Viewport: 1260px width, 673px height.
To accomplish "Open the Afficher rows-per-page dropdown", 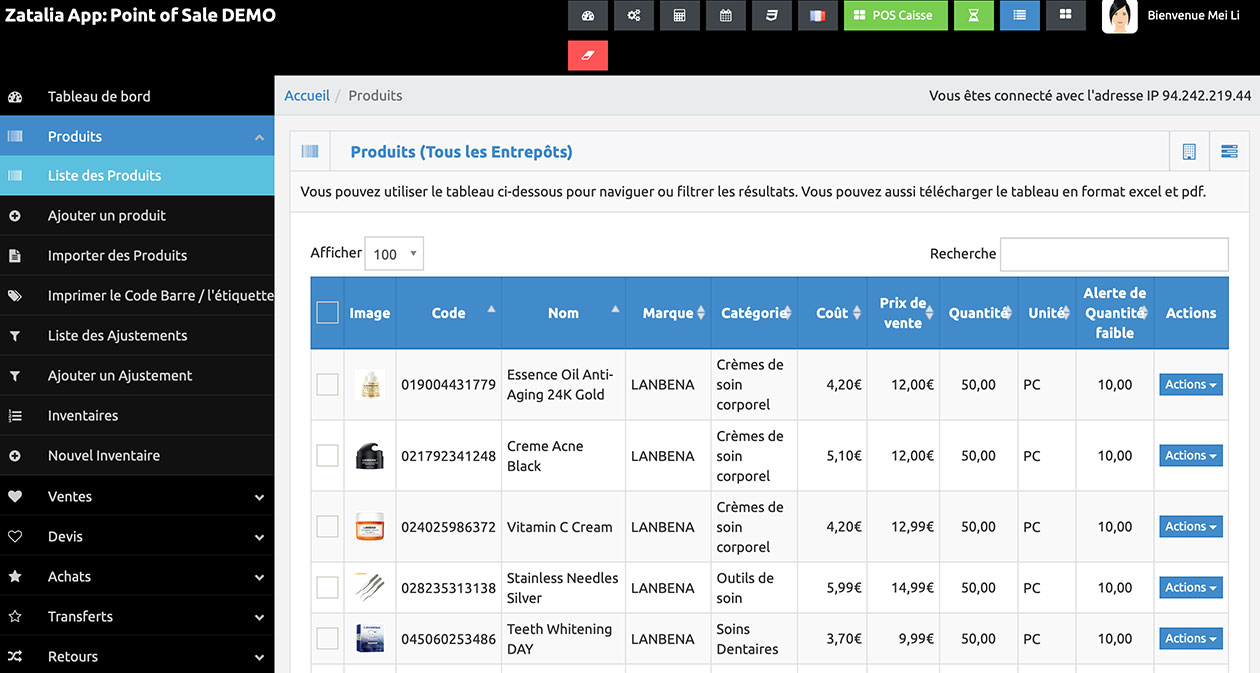I will pyautogui.click(x=394, y=254).
